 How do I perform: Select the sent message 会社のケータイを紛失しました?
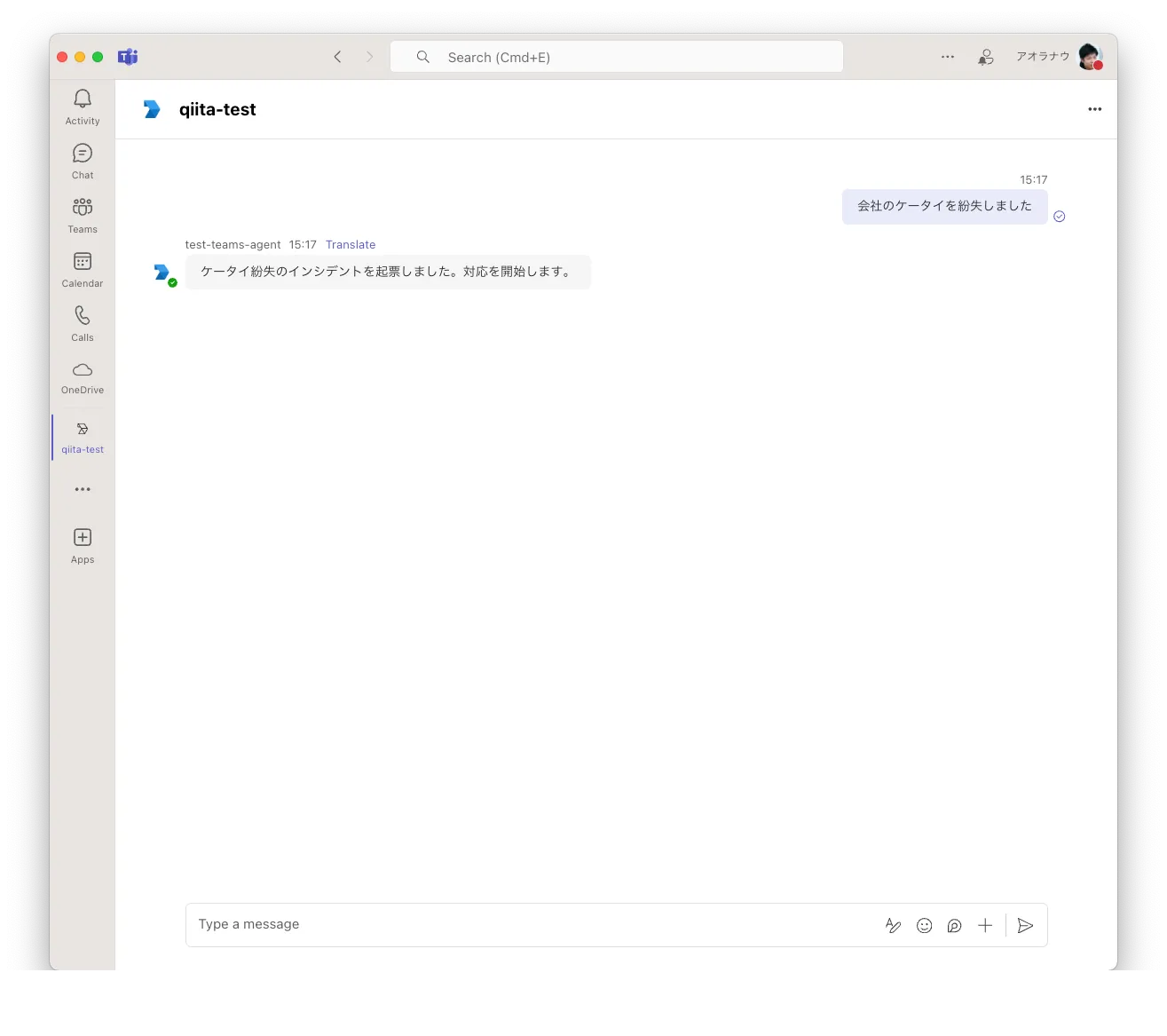tap(944, 206)
